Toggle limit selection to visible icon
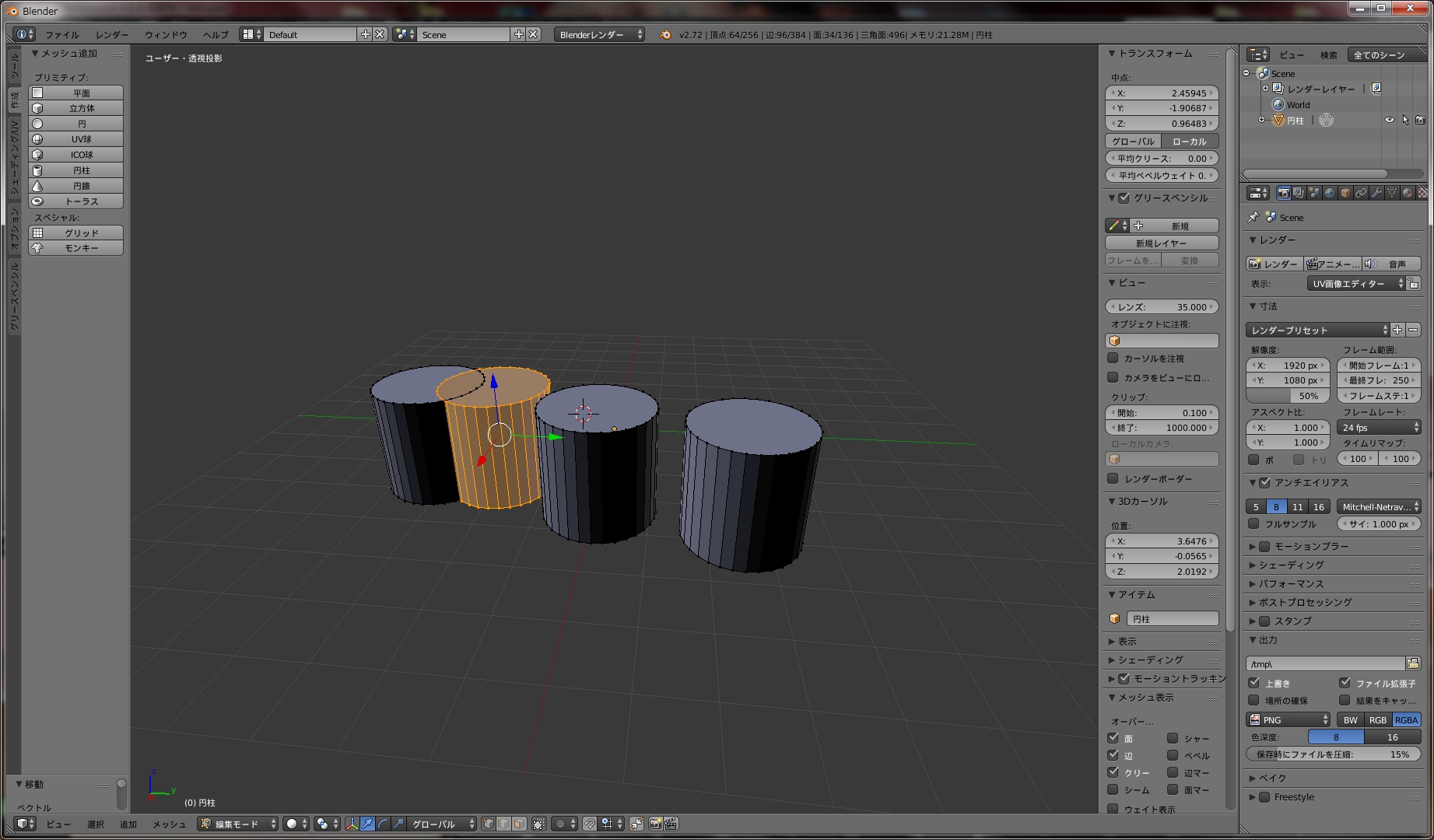 538,824
